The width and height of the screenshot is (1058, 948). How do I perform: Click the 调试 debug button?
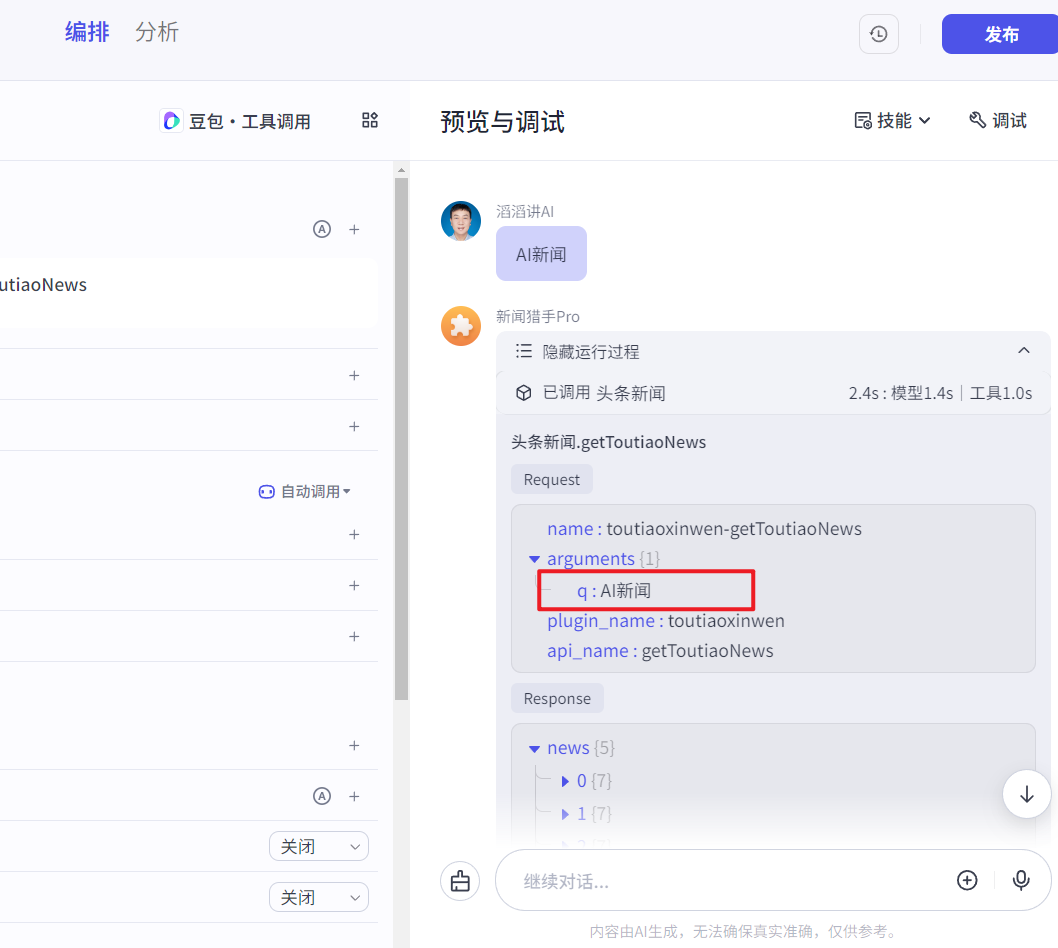tap(997, 120)
